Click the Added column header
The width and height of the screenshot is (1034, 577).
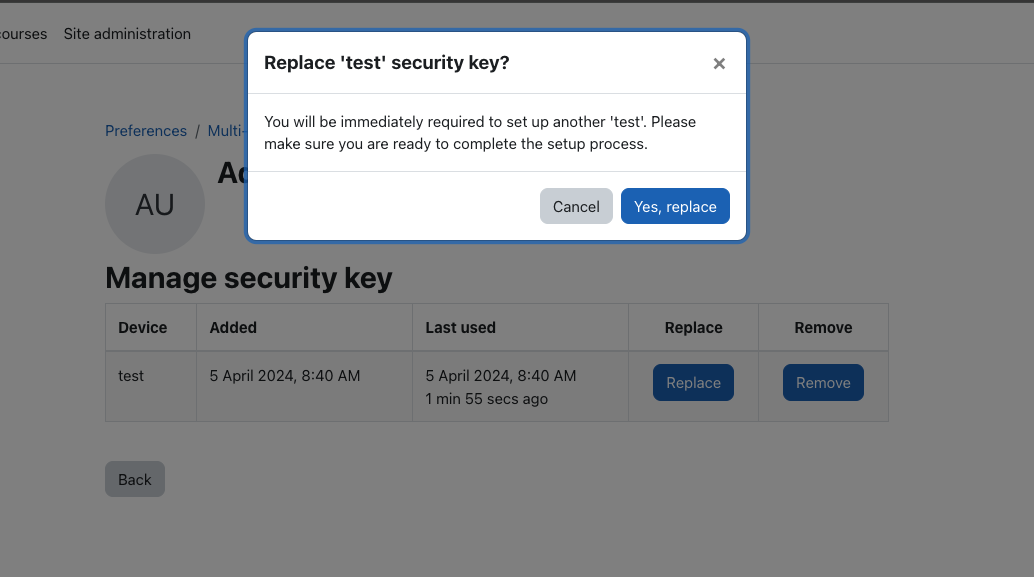pyautogui.click(x=233, y=328)
